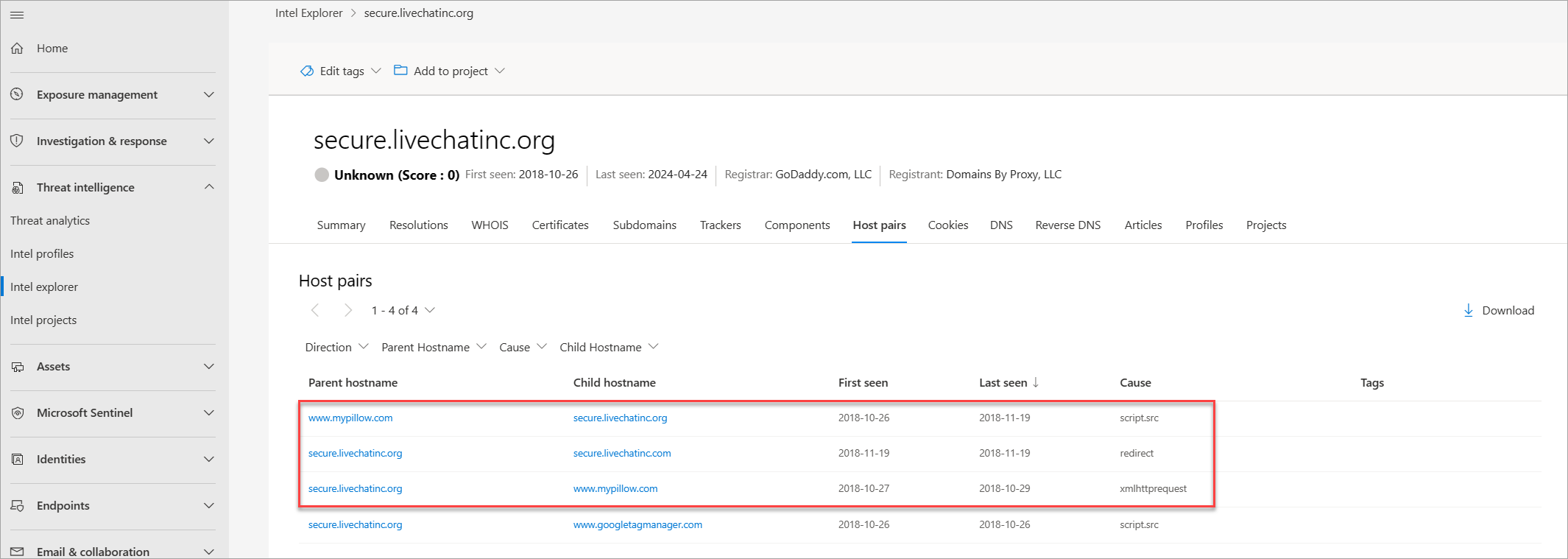Open the secure.livechatinc.com child hostname link
This screenshot has width=1568, height=559.
click(622, 454)
